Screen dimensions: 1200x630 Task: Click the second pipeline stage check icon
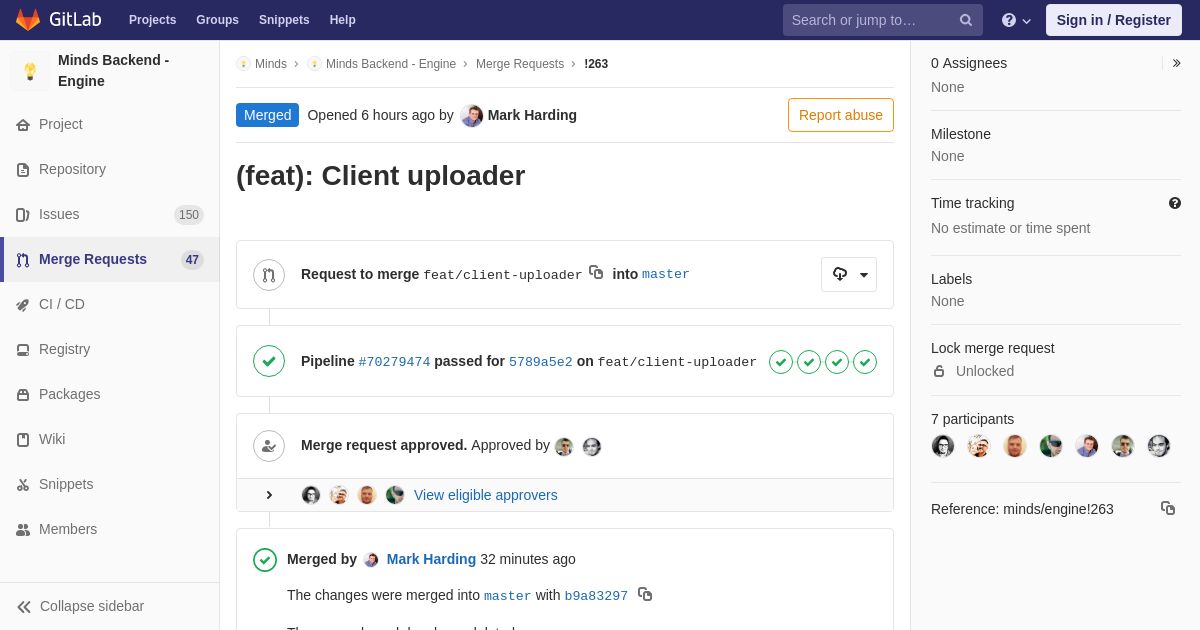point(809,362)
